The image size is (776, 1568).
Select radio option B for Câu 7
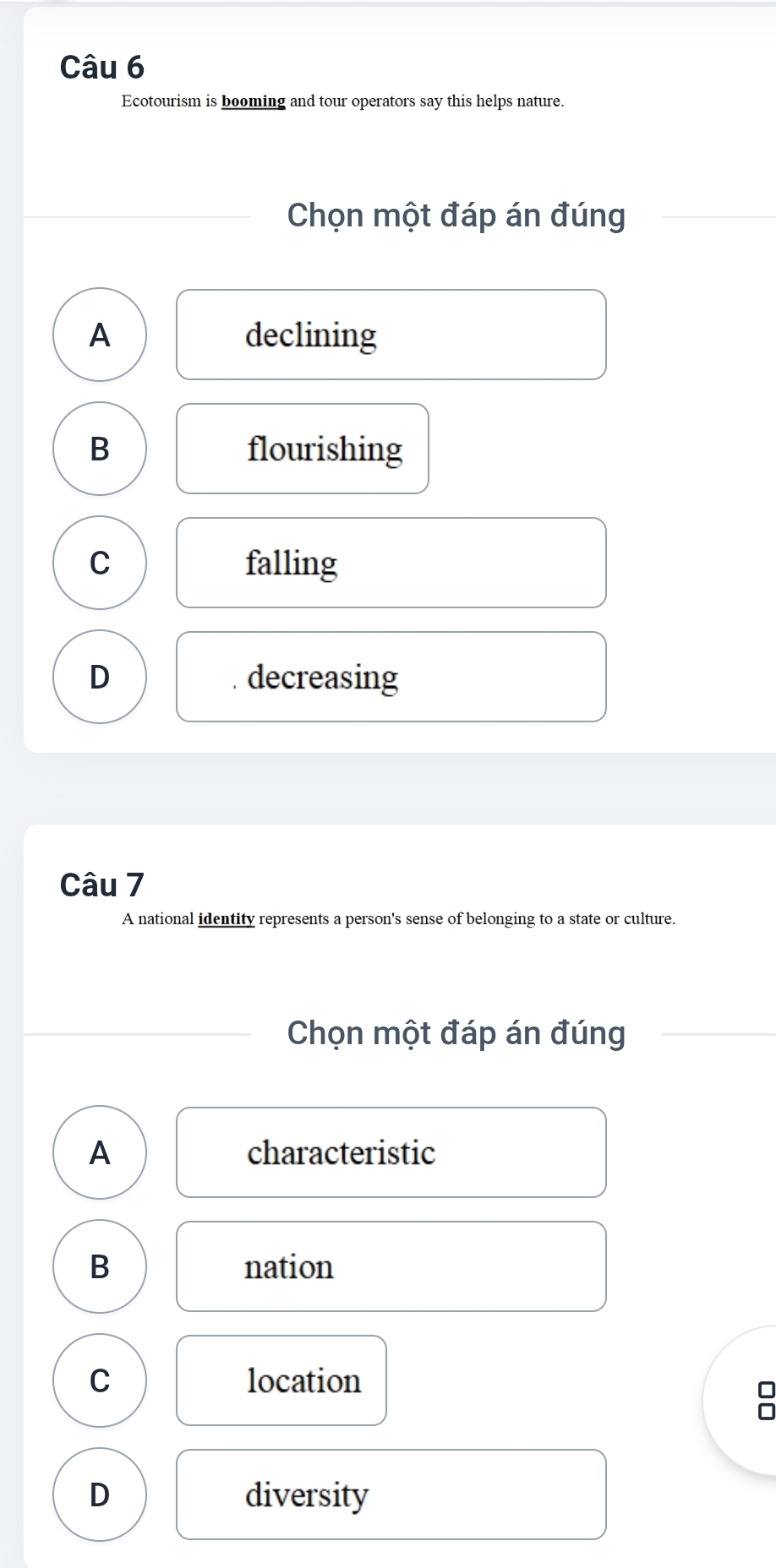coord(100,1266)
